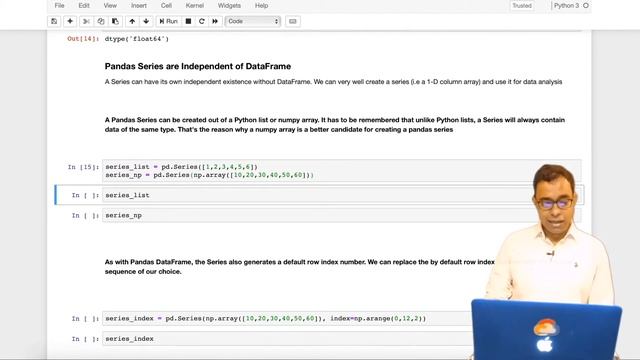Screen dimensions: 640x360
Task: Move selected cell down arrow
Action: click(146, 21)
